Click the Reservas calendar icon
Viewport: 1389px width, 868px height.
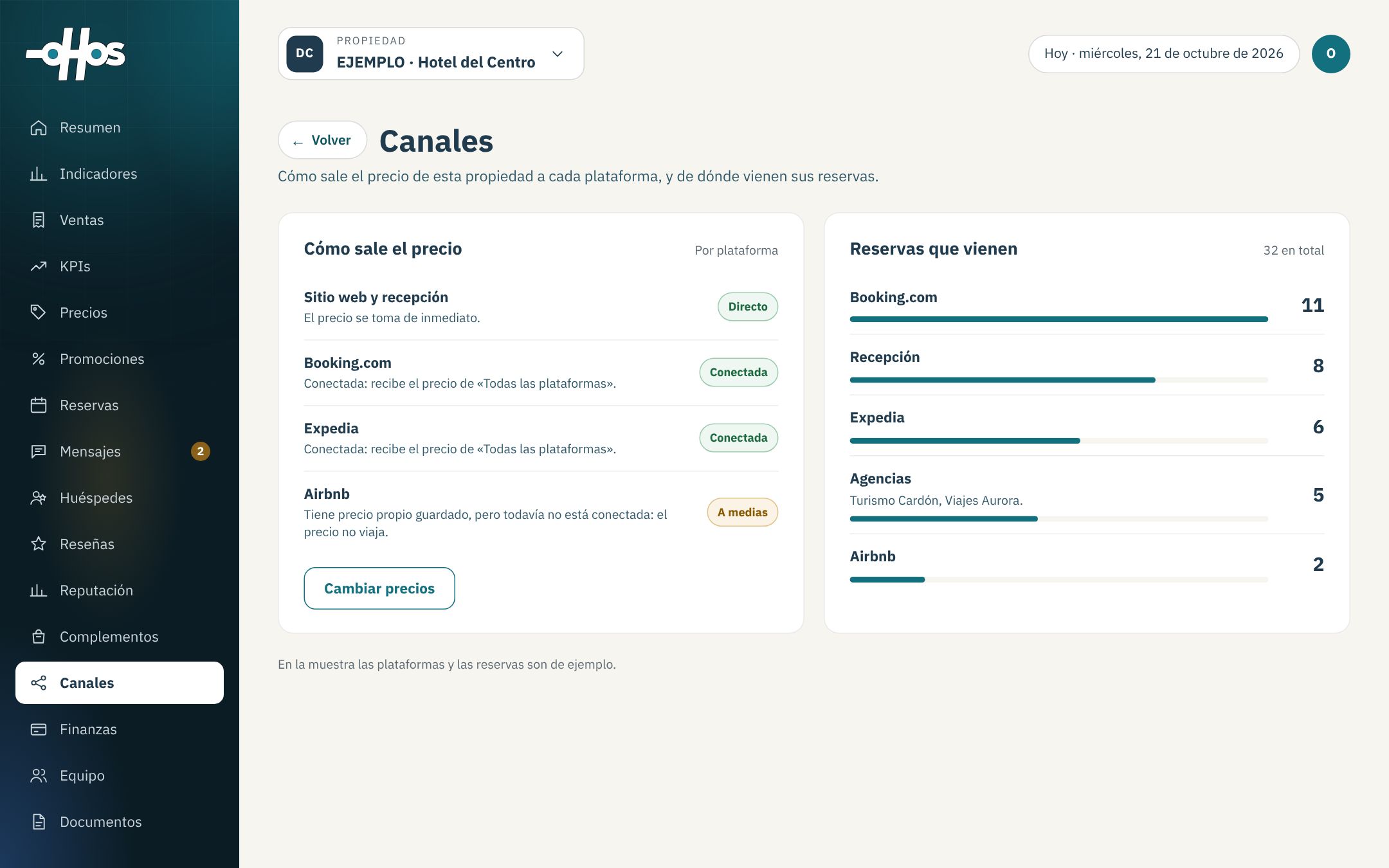pyautogui.click(x=39, y=405)
